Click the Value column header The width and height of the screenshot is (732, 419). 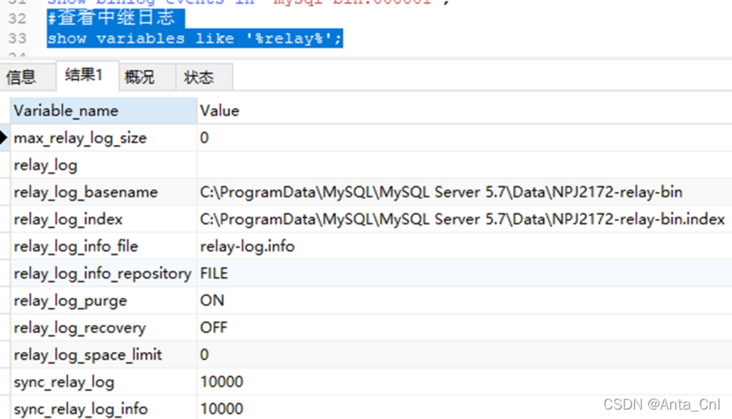click(x=464, y=111)
